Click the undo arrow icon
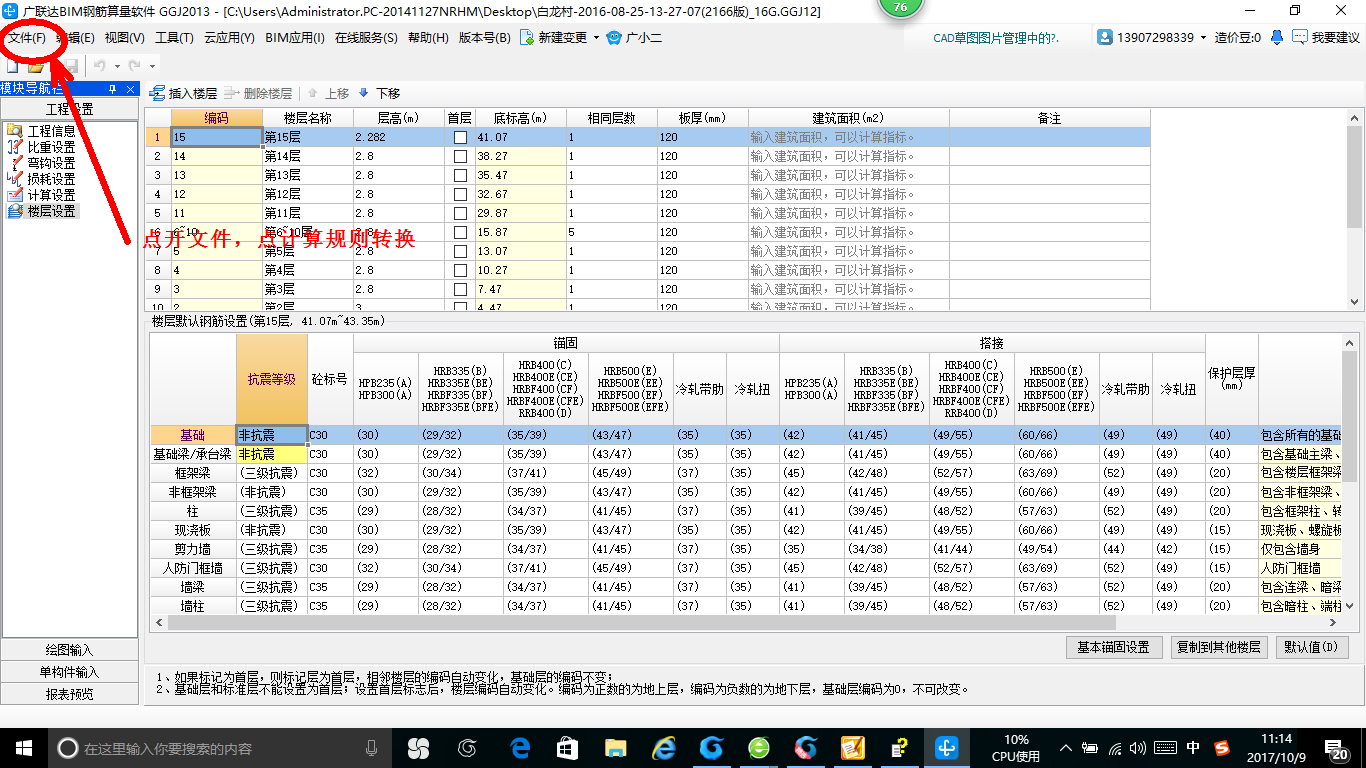Image resolution: width=1366 pixels, height=768 pixels. click(x=100, y=66)
